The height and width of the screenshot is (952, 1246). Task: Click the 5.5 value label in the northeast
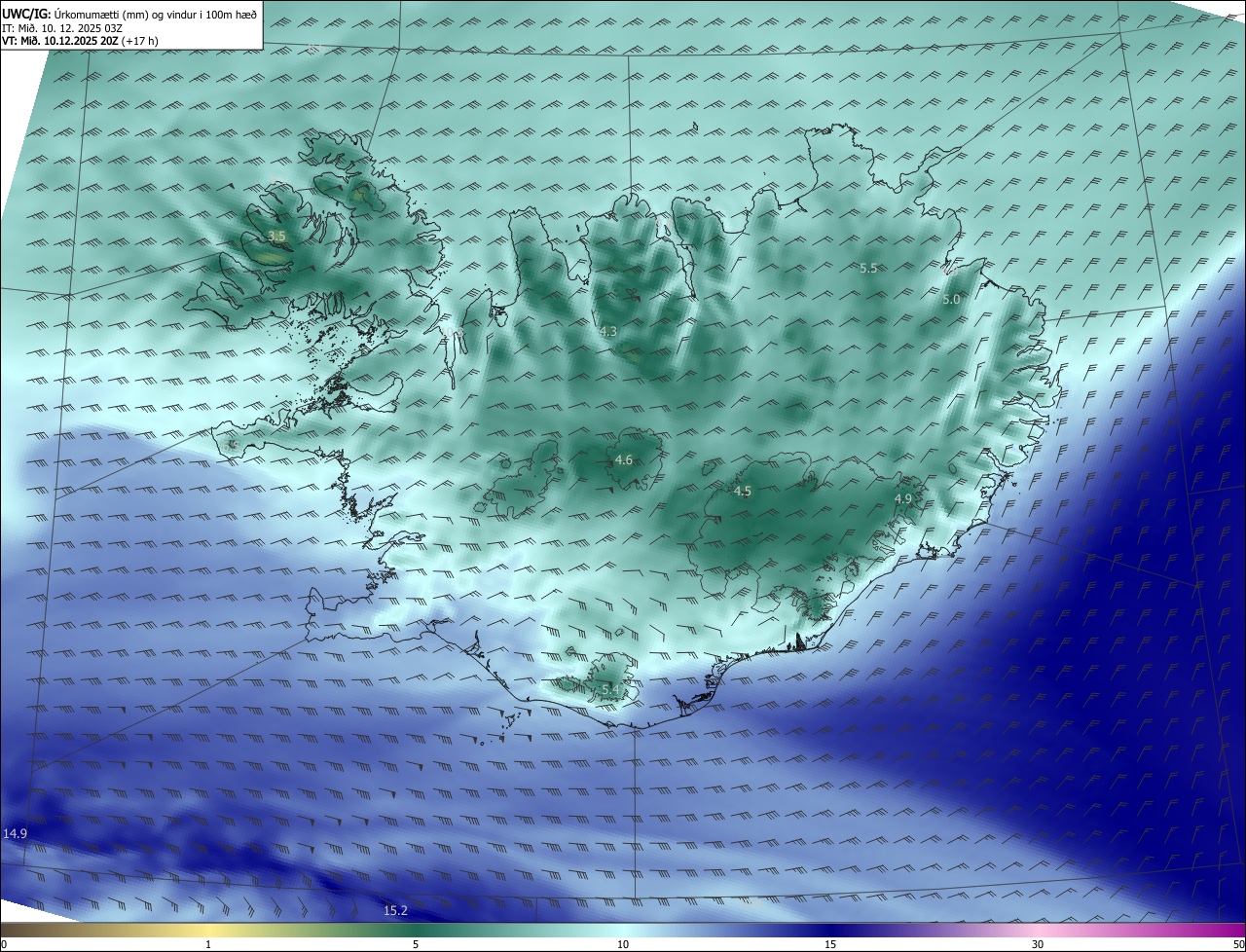(x=868, y=268)
